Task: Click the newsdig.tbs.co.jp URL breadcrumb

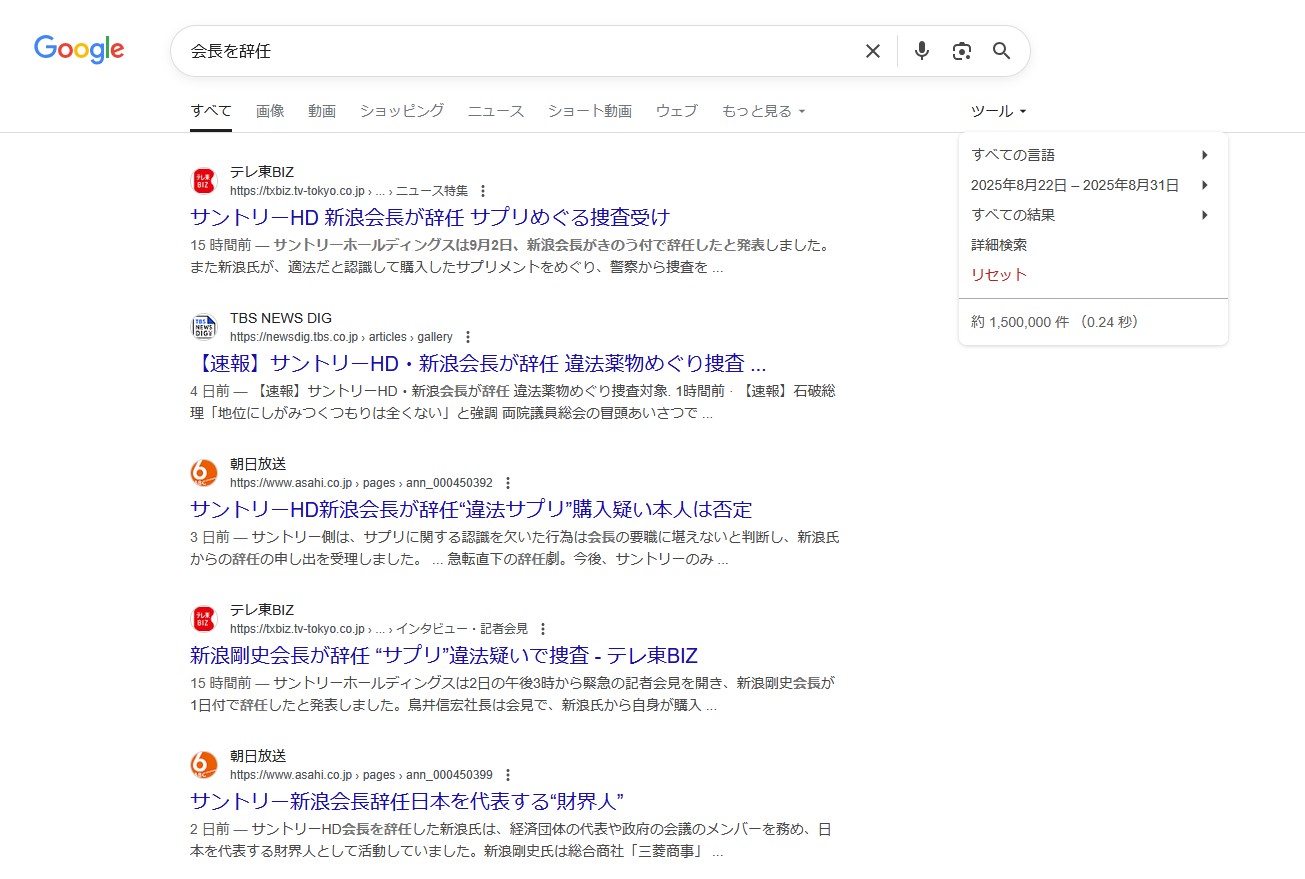Action: point(341,337)
